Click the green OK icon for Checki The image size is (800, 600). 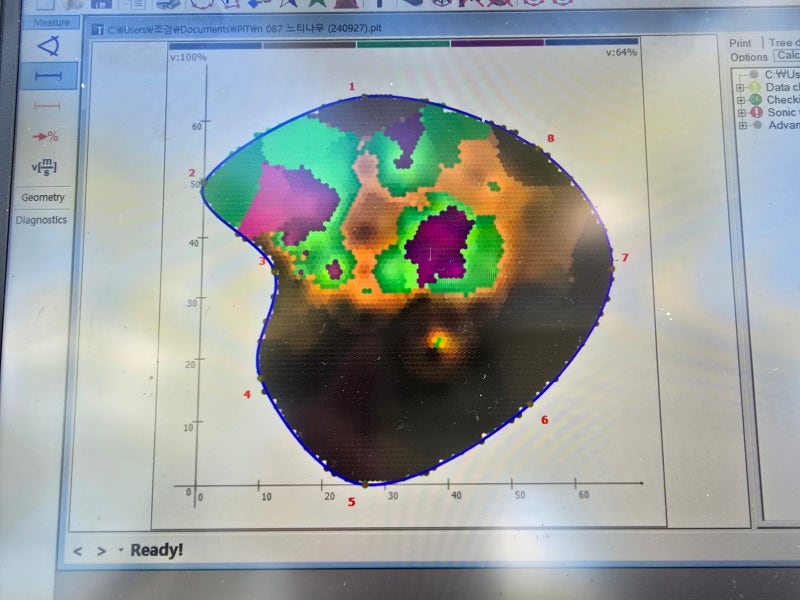tap(756, 99)
